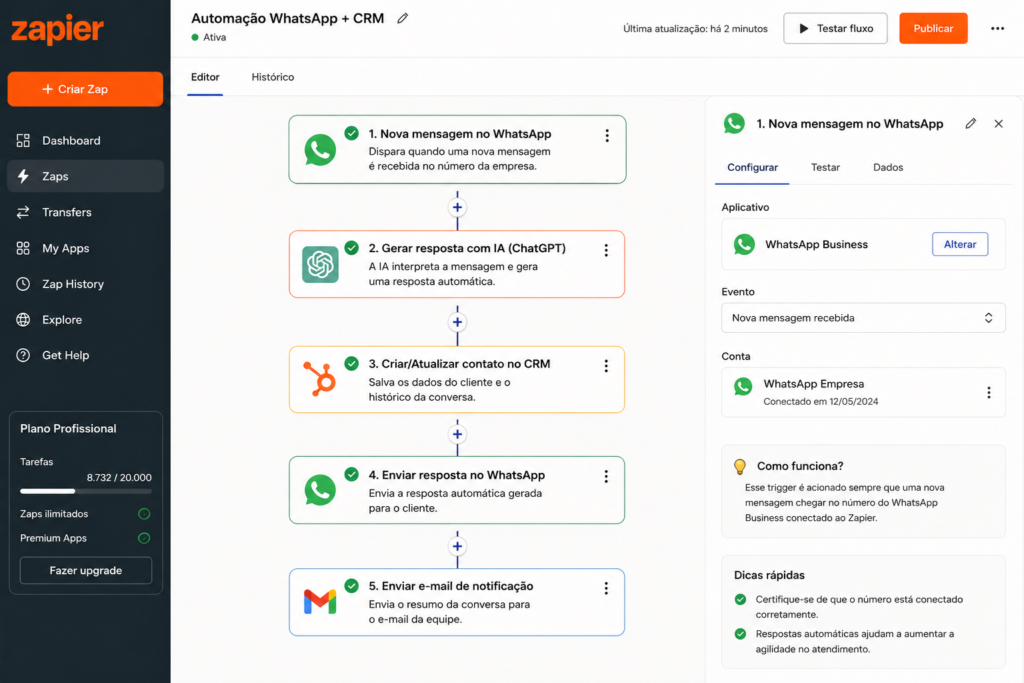Add a step after step 4

click(x=457, y=547)
